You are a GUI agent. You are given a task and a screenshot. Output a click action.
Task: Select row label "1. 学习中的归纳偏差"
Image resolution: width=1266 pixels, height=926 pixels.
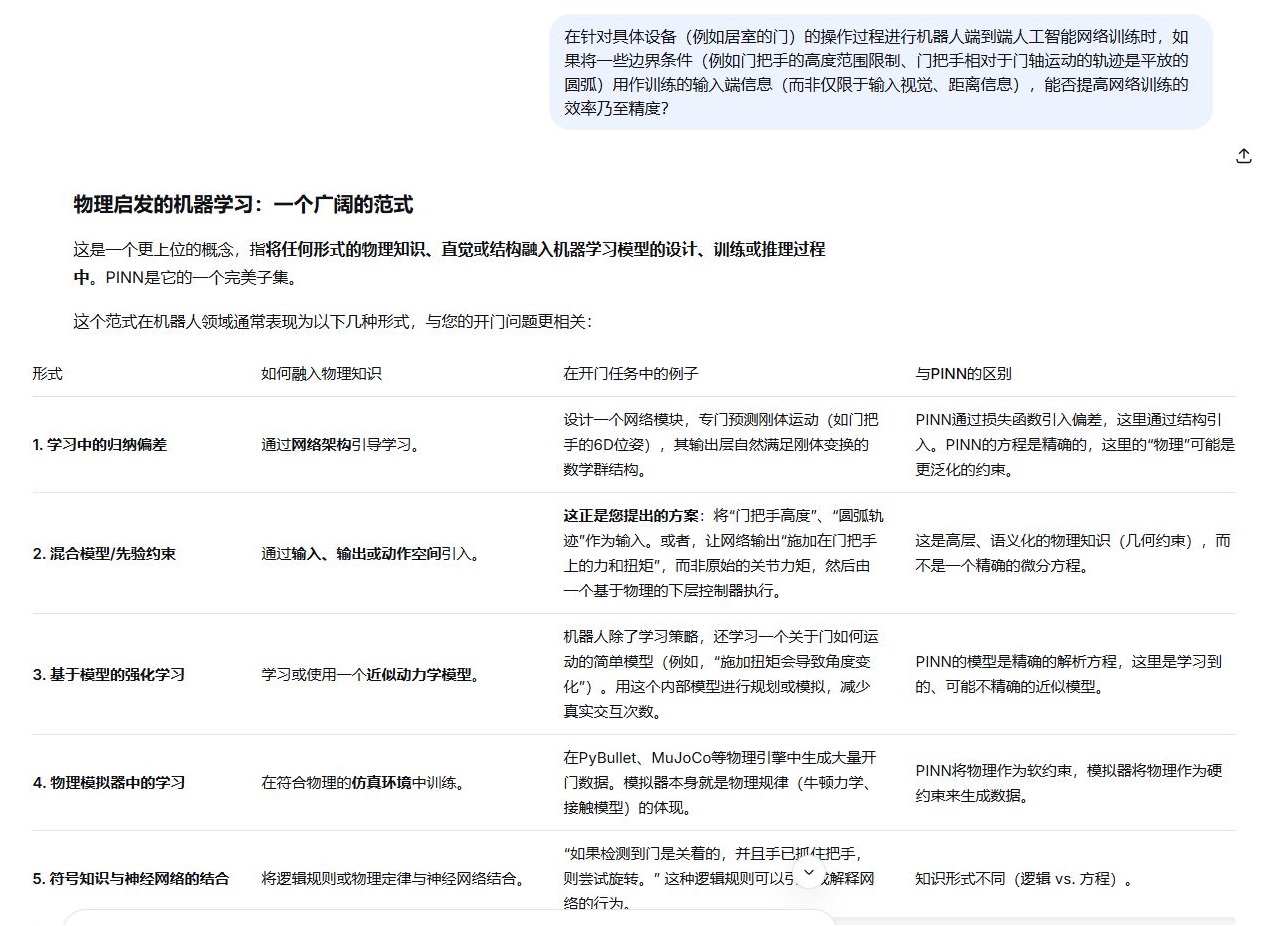[99, 445]
